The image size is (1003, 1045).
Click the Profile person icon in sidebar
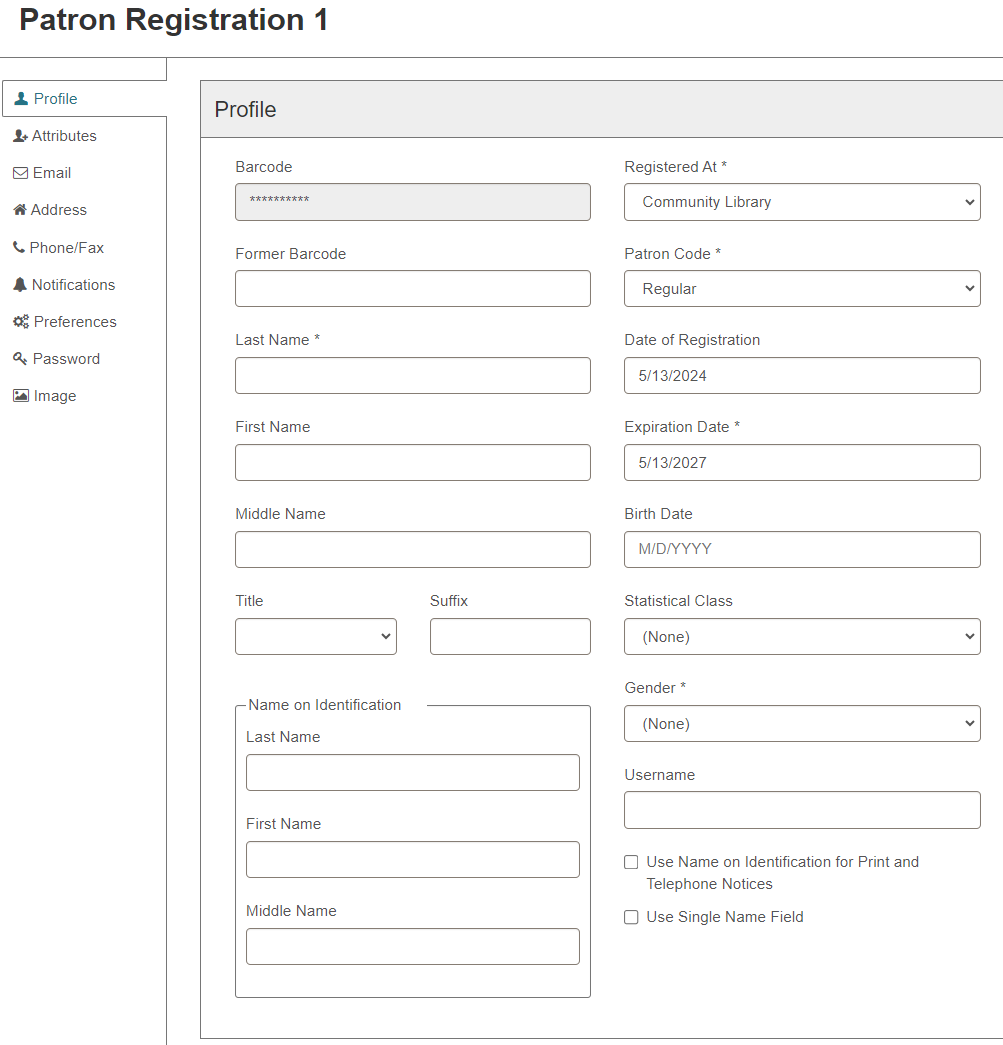click(x=21, y=99)
